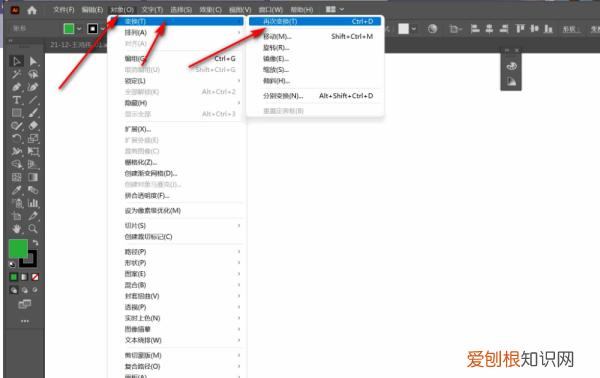Select the Selection tool (black arrow)
This screenshot has width=600, height=378.
click(x=16, y=61)
